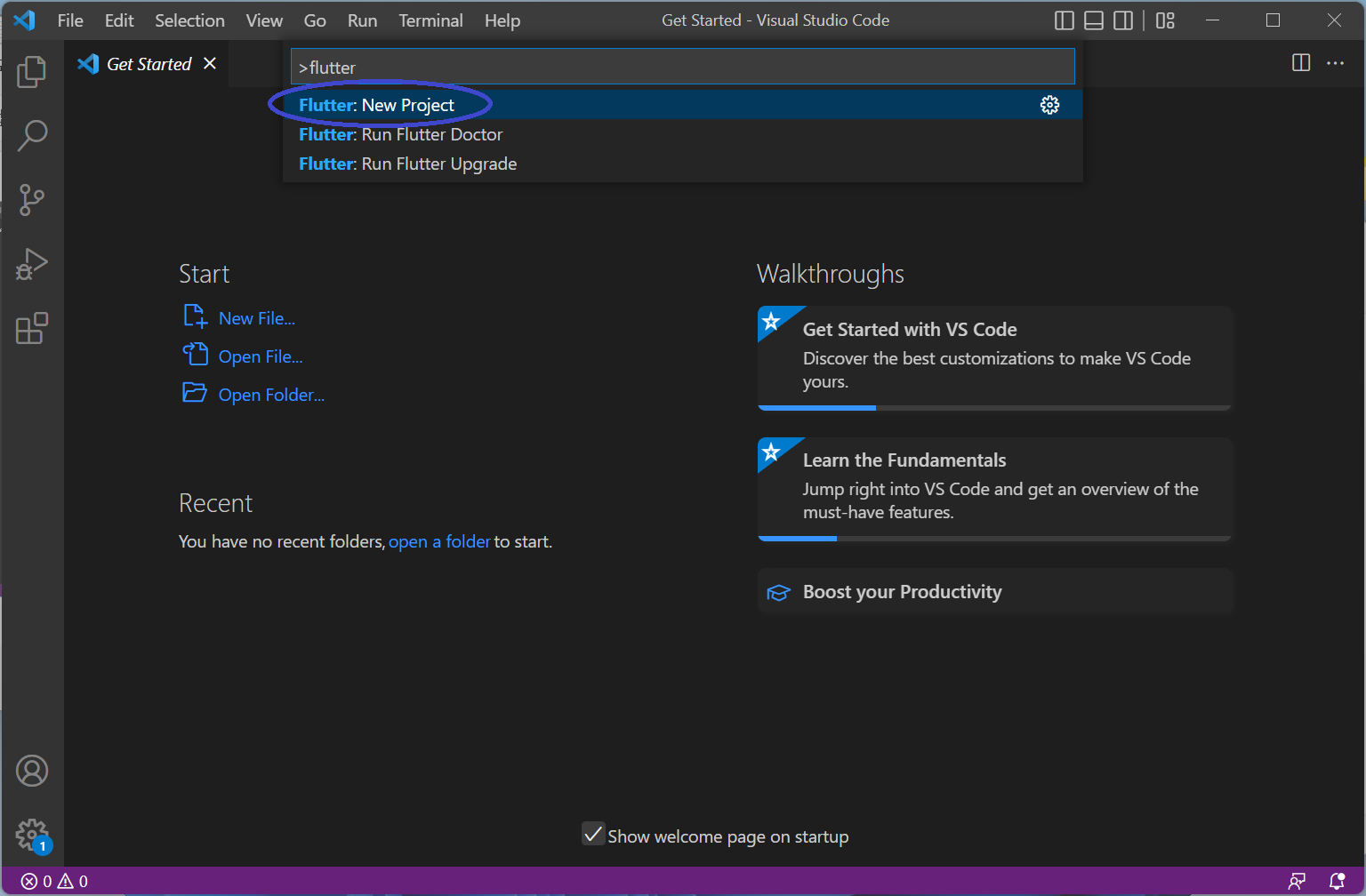Viewport: 1366px width, 896px height.
Task: Open the Go menu
Action: tap(315, 20)
